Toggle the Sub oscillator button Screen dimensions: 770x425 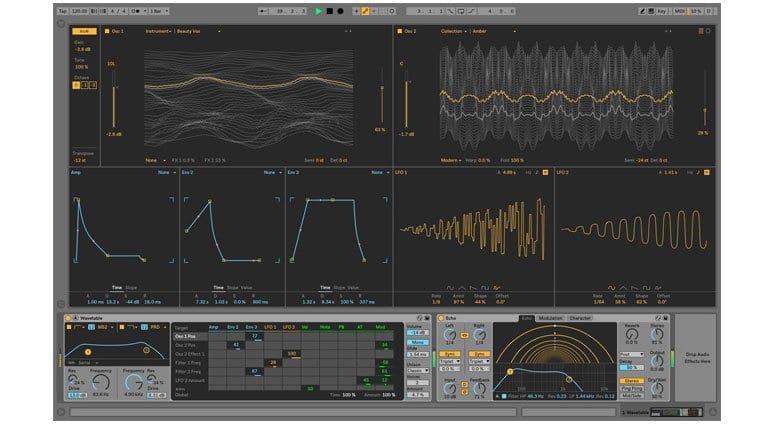[84, 31]
